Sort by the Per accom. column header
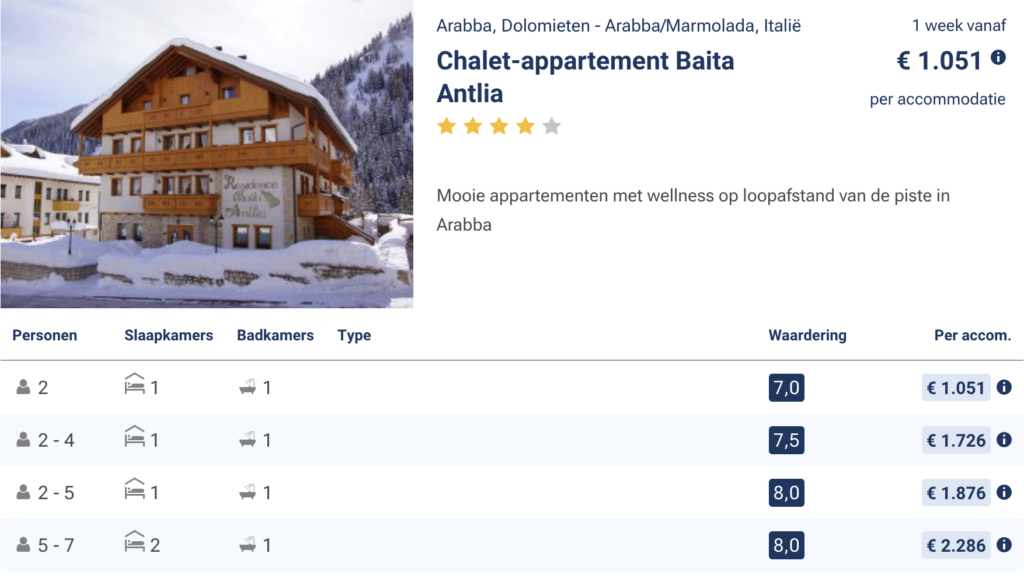 click(972, 336)
